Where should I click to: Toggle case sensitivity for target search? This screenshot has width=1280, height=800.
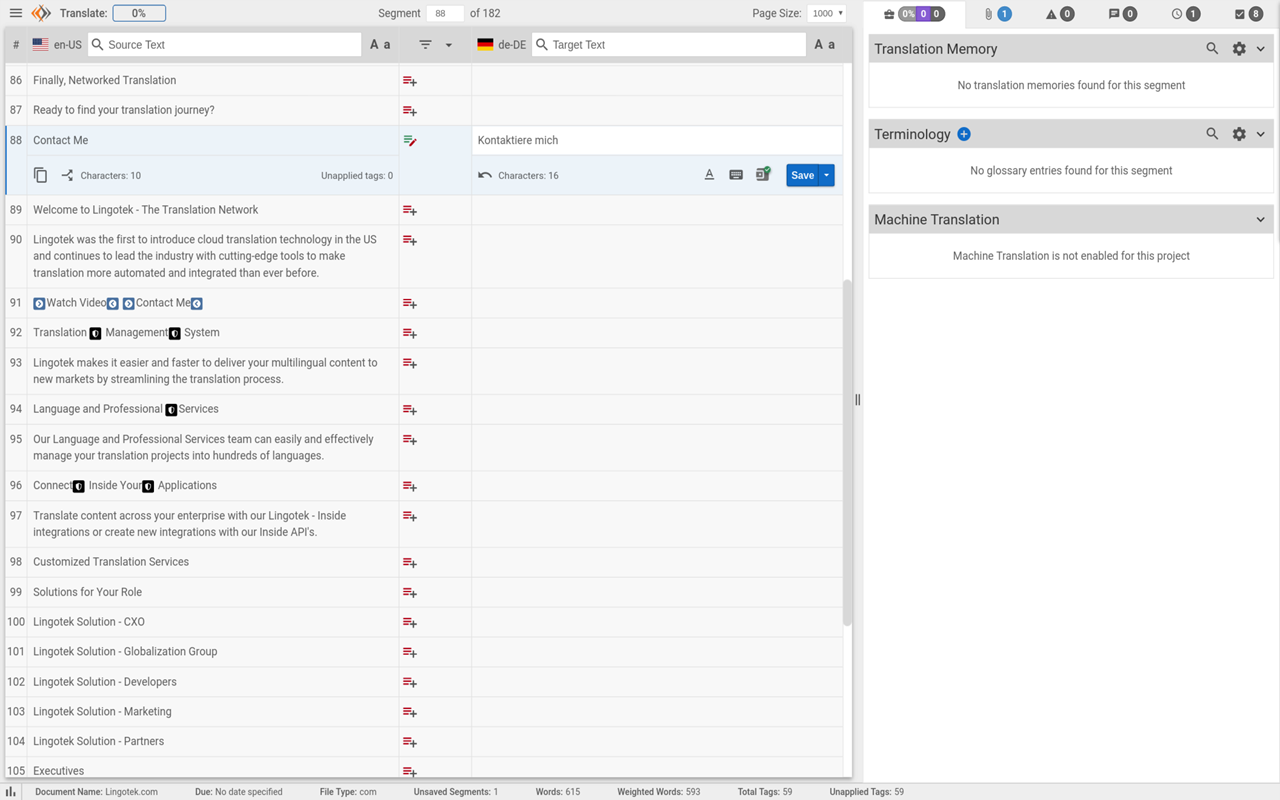[824, 45]
